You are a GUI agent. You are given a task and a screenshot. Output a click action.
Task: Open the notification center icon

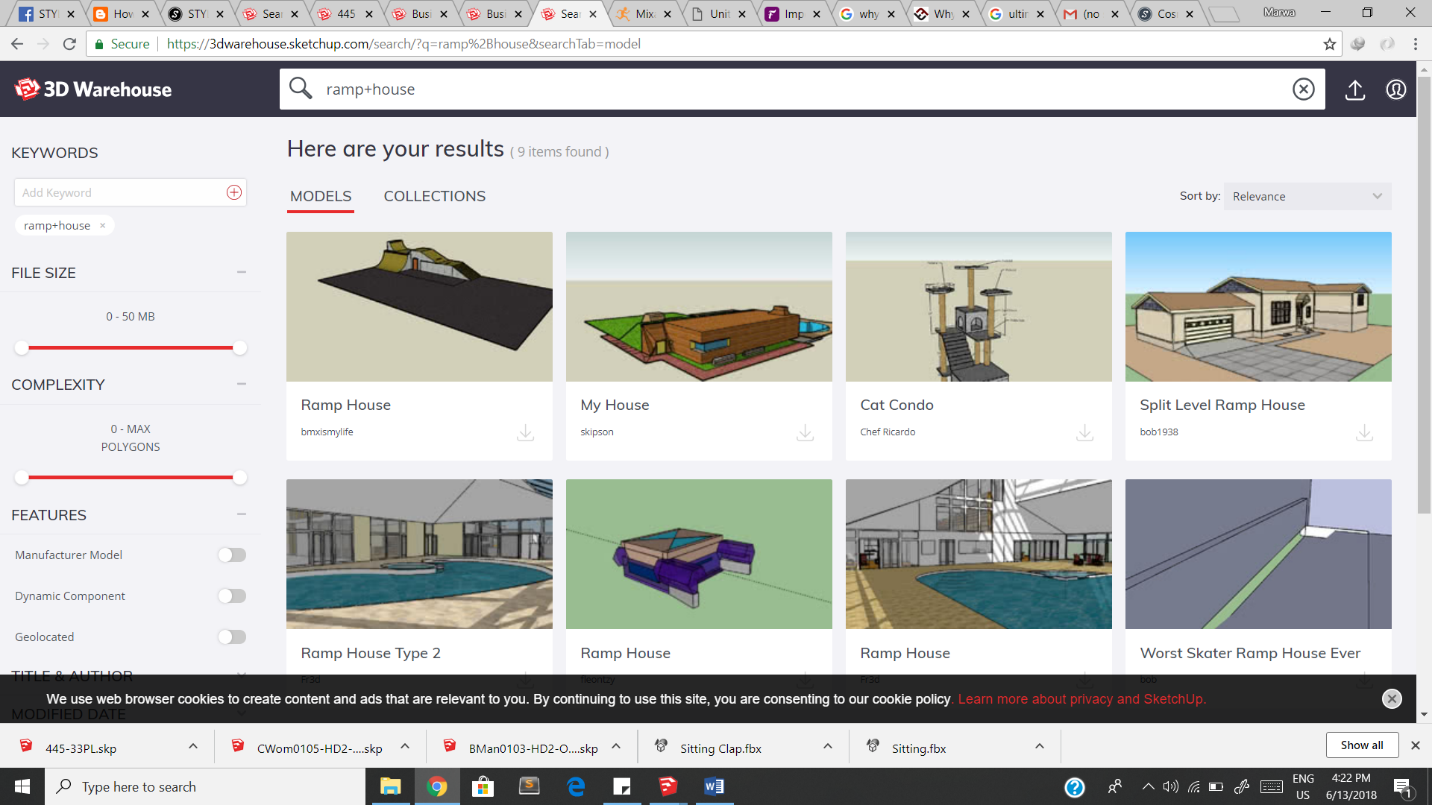1402,786
